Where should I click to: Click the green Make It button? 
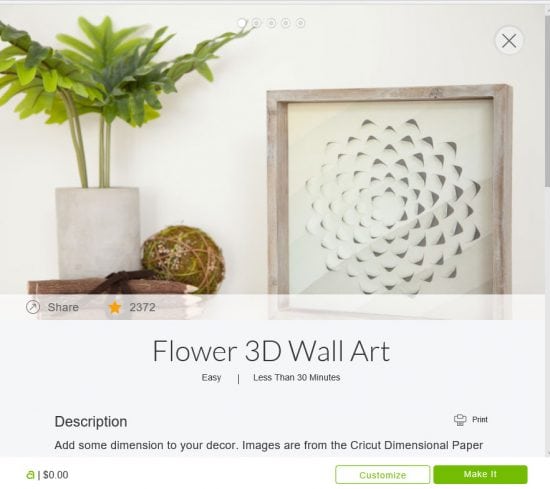point(480,474)
